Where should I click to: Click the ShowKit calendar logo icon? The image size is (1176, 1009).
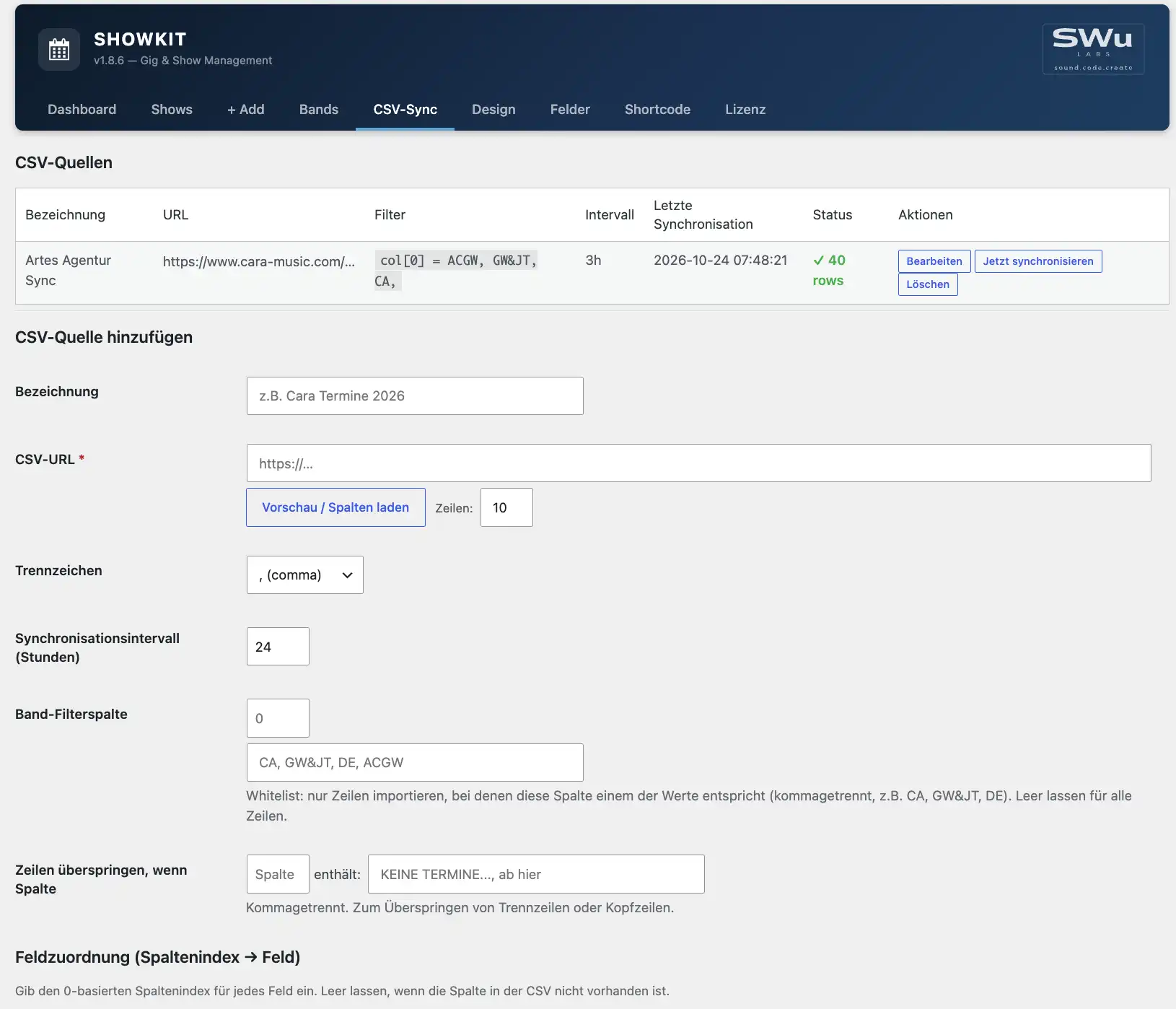59,50
